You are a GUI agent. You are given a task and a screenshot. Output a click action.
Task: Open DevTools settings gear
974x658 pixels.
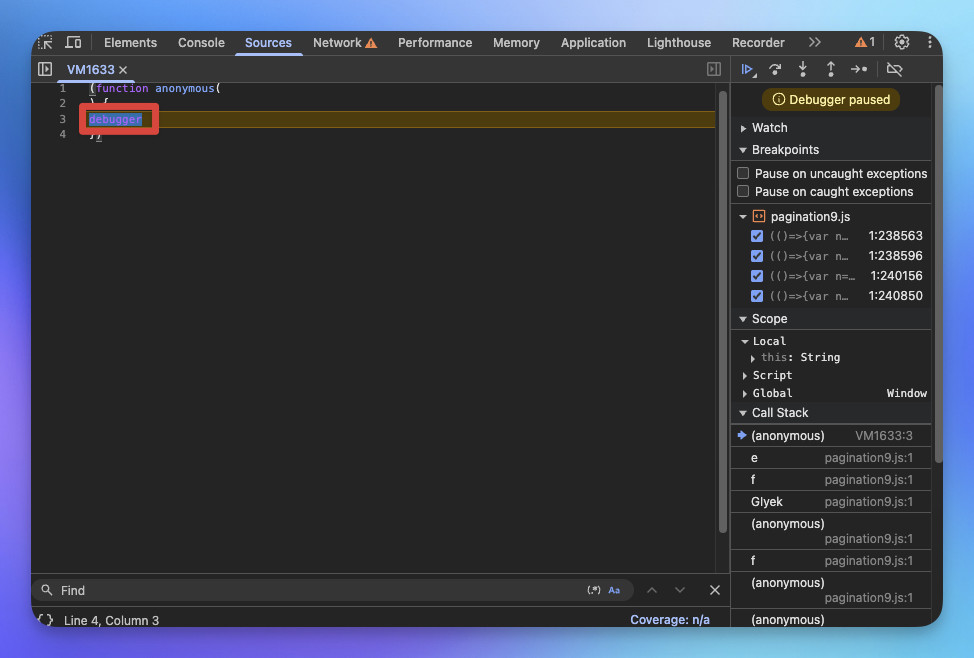(901, 42)
